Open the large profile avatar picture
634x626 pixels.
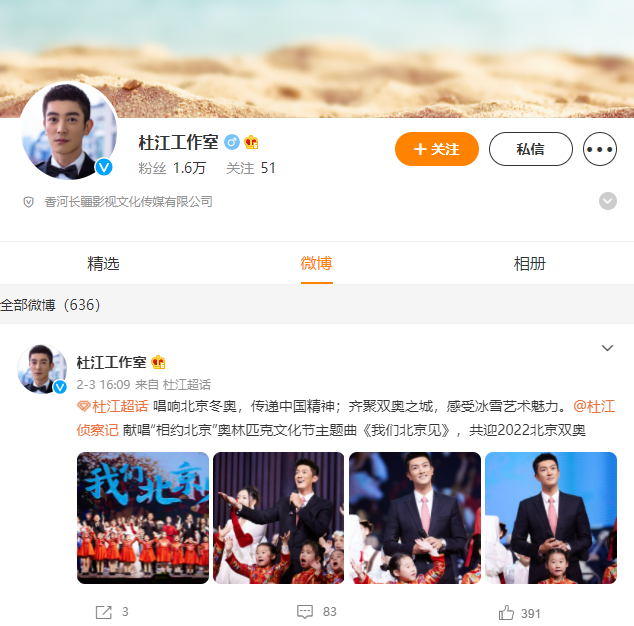click(69, 131)
